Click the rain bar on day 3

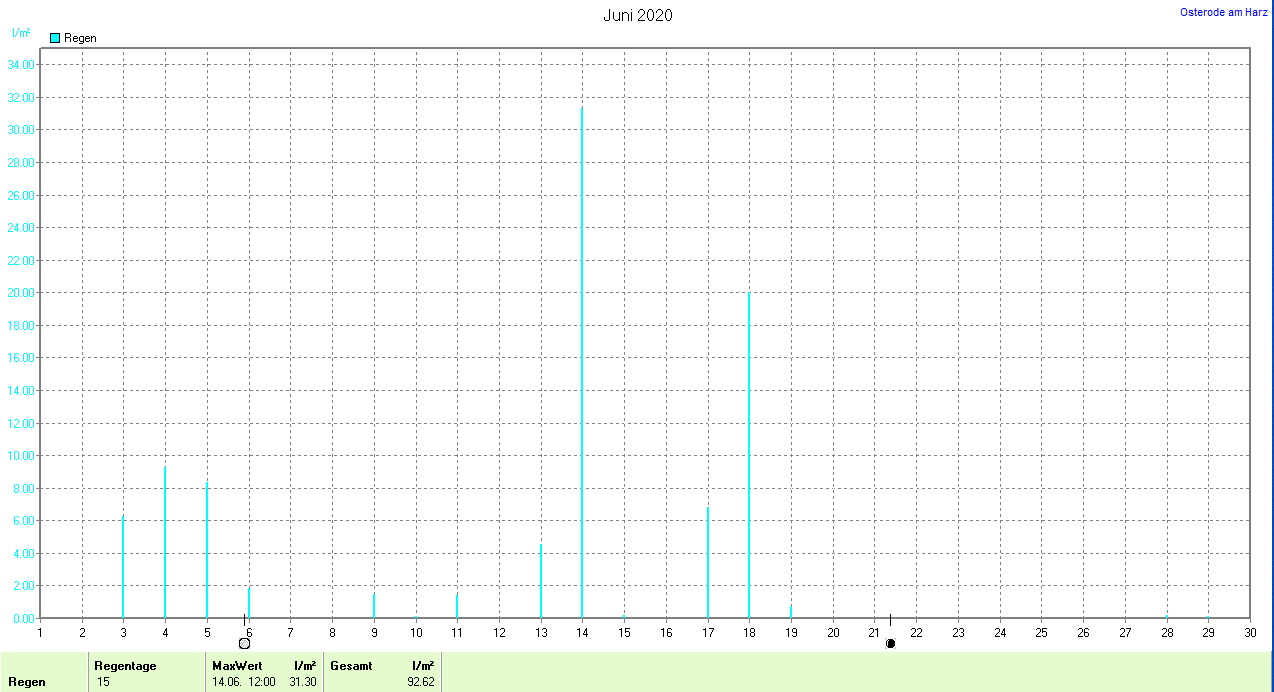click(123, 567)
